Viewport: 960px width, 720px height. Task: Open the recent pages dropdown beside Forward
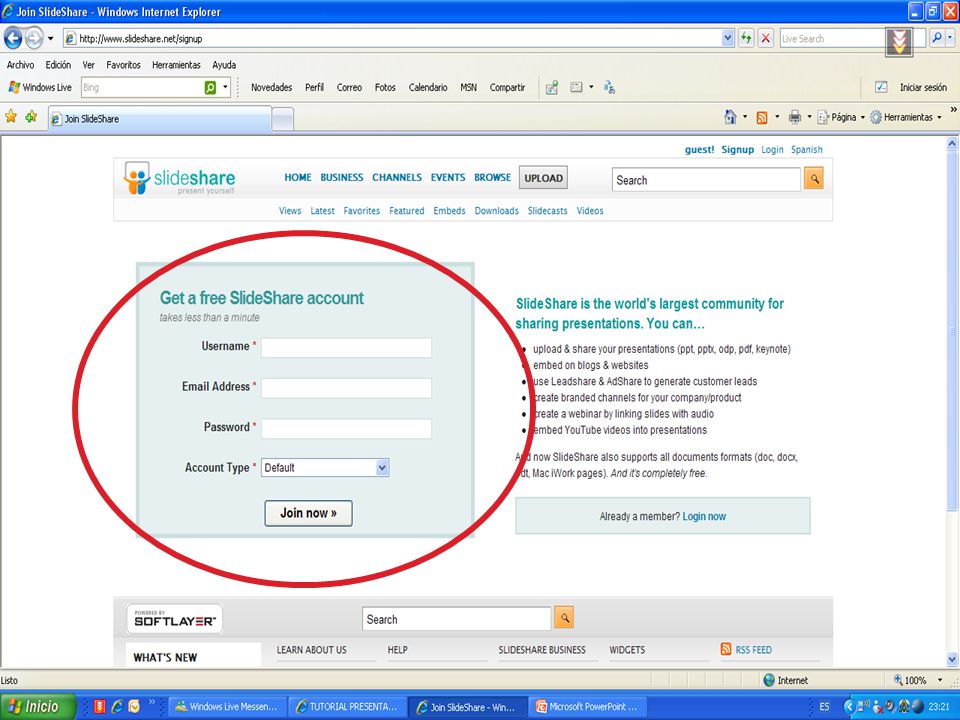(x=50, y=39)
